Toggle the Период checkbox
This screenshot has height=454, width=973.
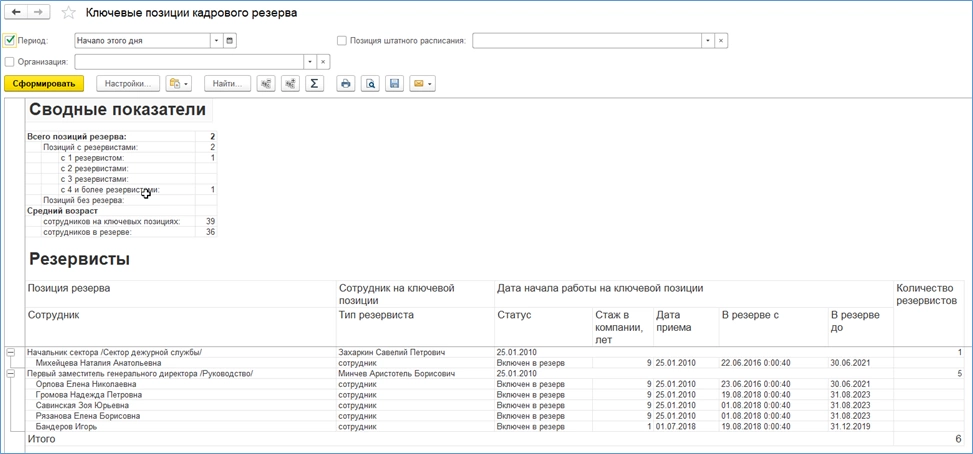coord(10,41)
